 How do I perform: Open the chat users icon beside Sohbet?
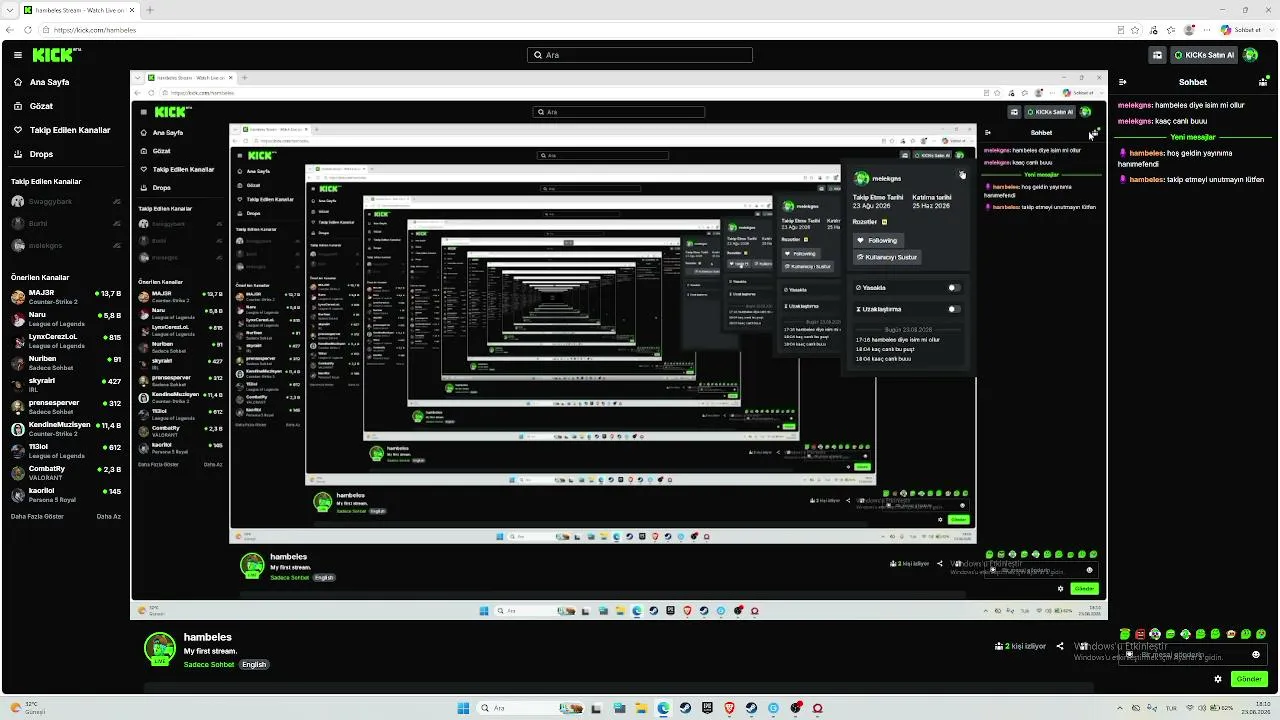click(1261, 82)
